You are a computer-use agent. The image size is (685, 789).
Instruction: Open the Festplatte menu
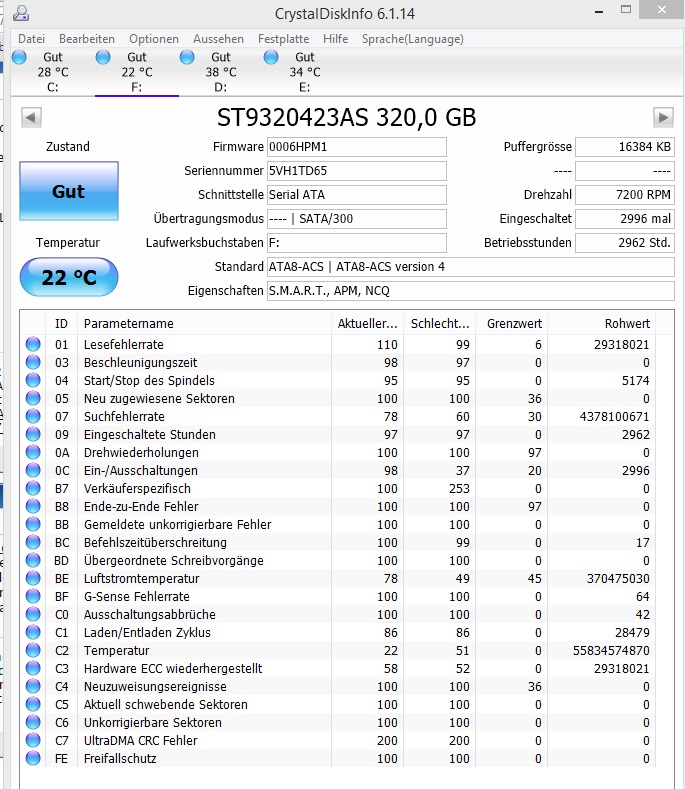[x=283, y=39]
